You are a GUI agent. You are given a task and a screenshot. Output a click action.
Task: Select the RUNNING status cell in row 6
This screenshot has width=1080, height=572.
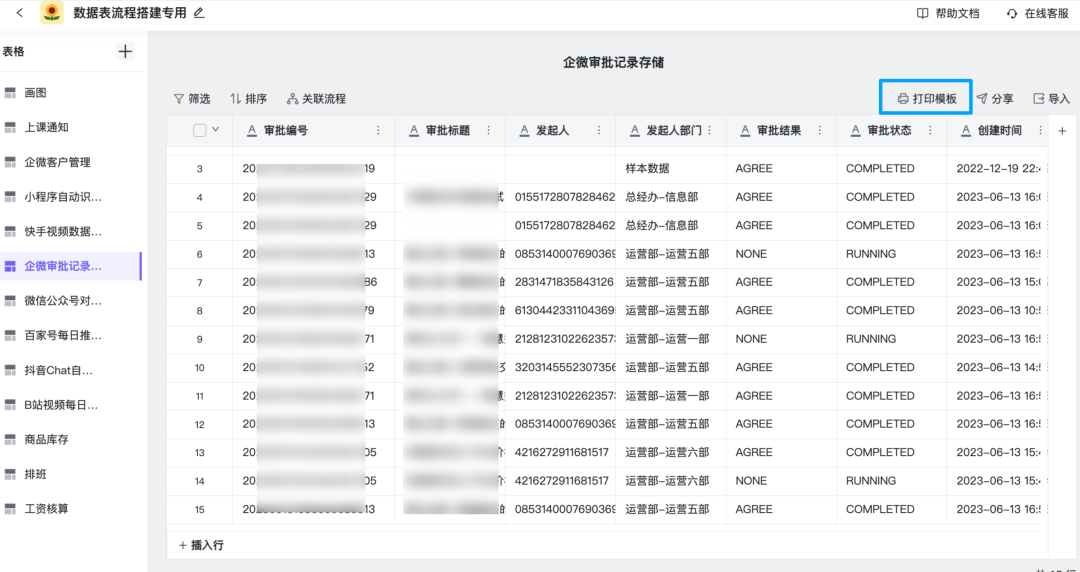coord(891,254)
